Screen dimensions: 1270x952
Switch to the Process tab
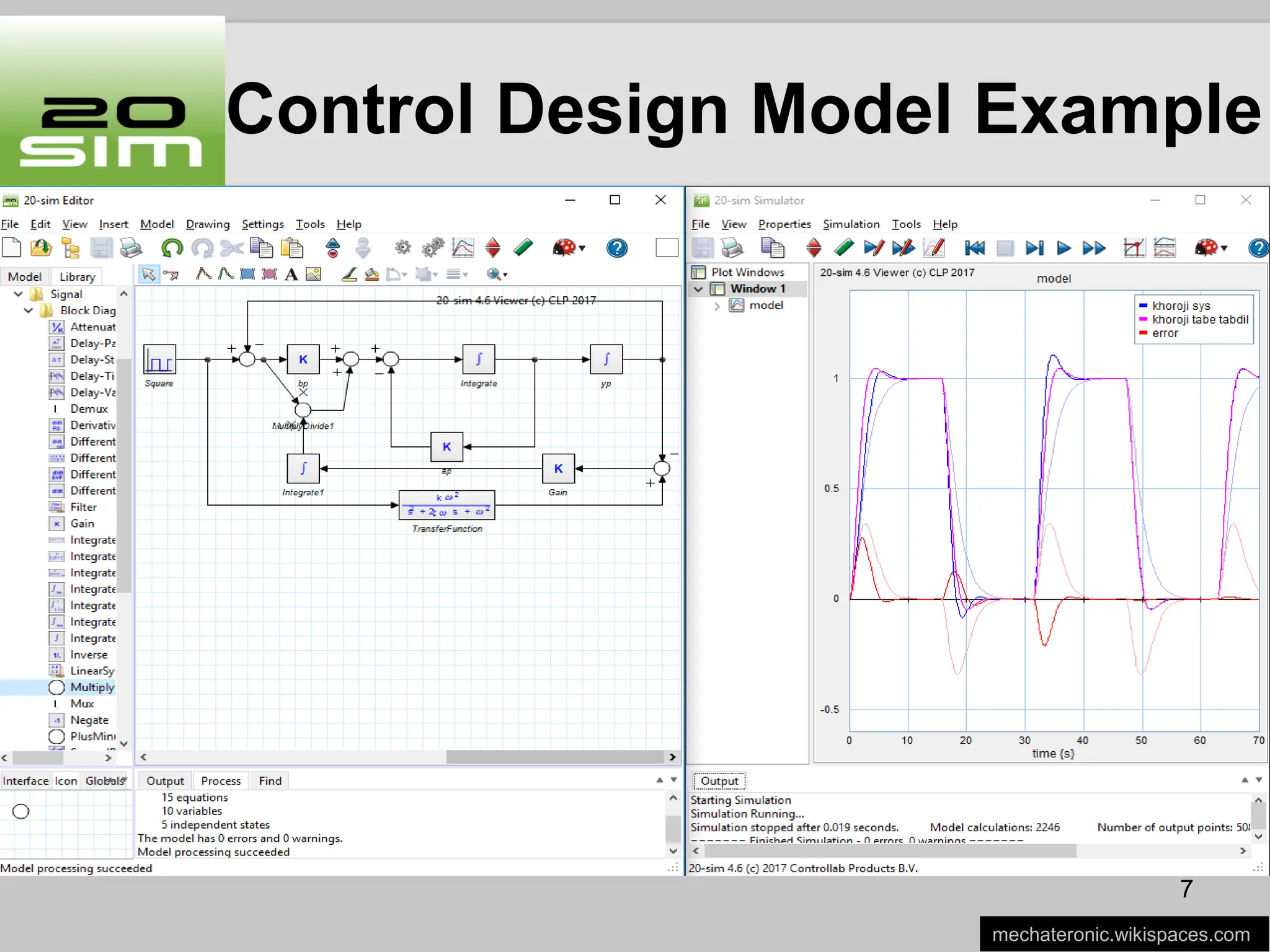click(x=221, y=781)
